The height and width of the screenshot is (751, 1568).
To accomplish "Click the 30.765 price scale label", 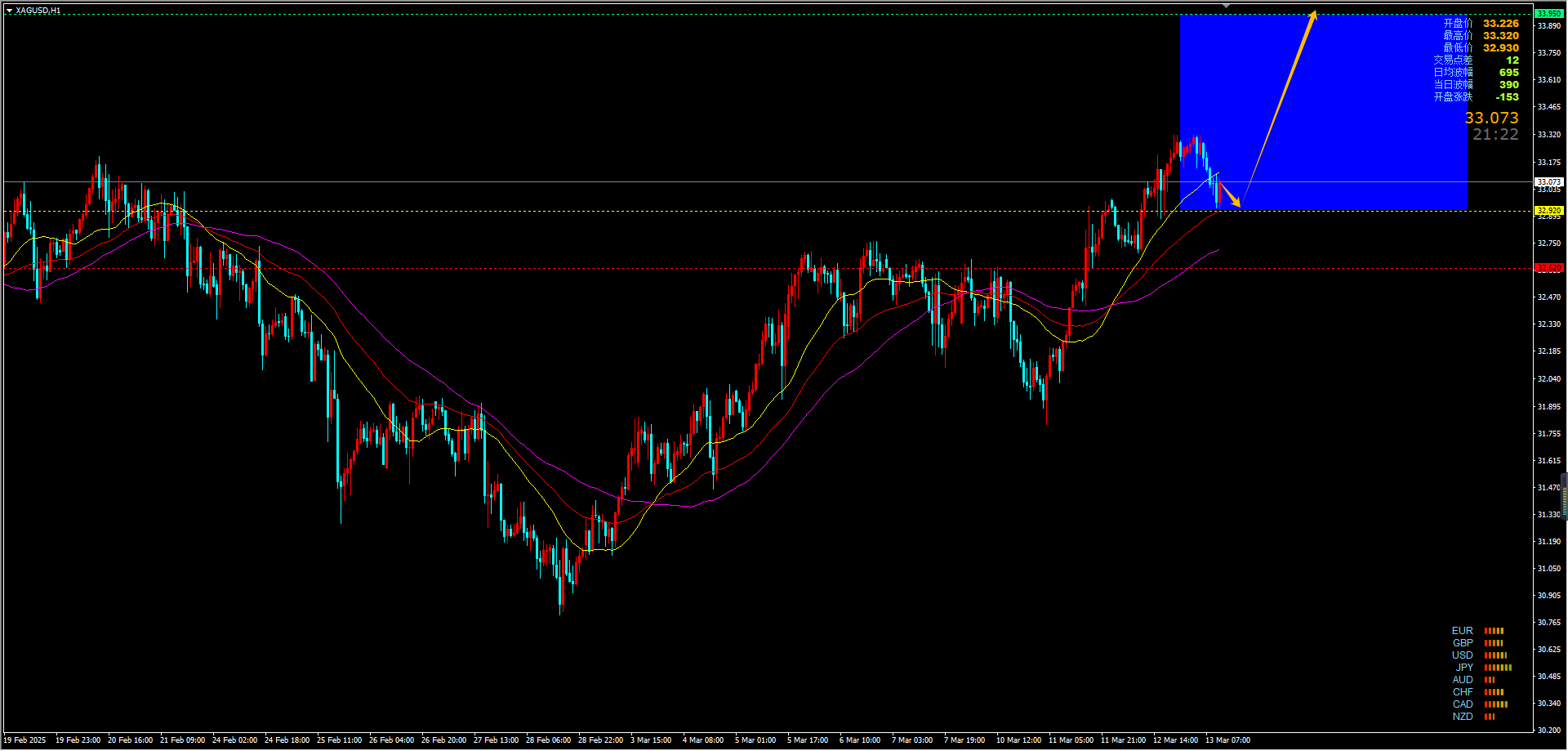I will [1549, 623].
